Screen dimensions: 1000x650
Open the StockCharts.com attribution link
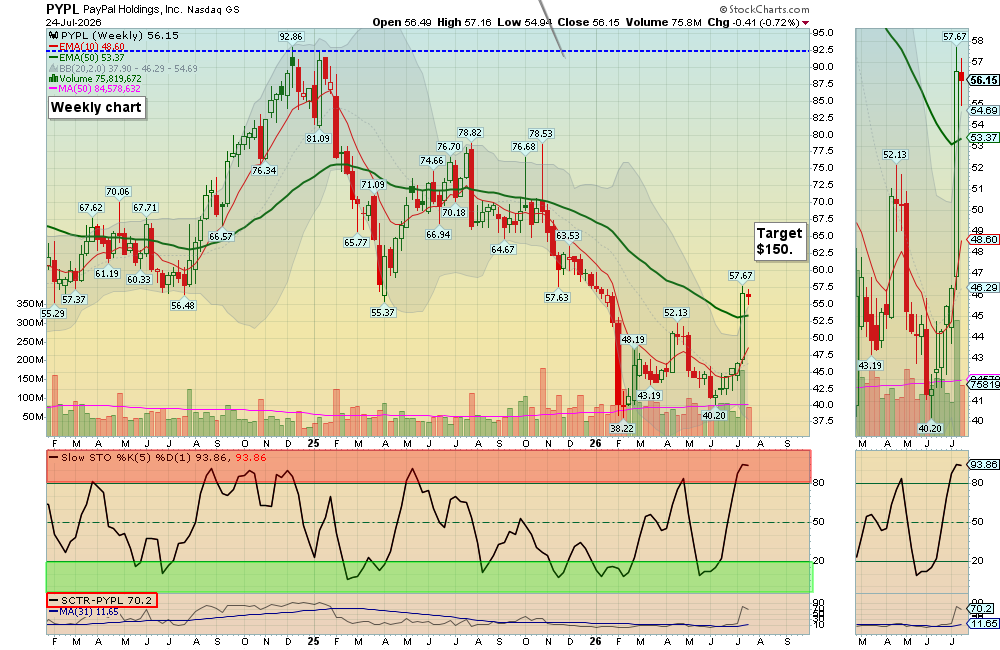764,10
